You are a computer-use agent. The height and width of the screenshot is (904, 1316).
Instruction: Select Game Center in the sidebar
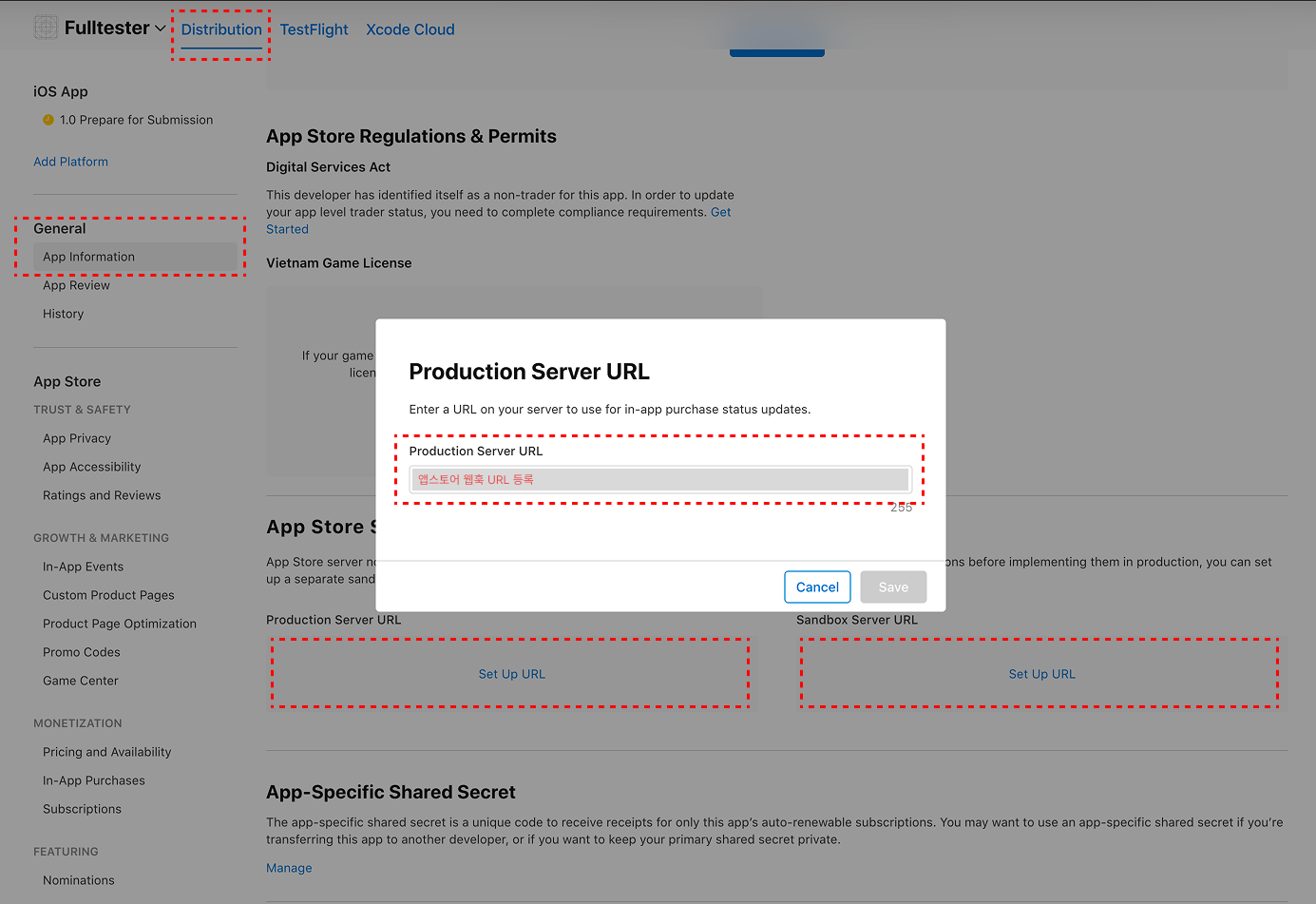(x=81, y=681)
